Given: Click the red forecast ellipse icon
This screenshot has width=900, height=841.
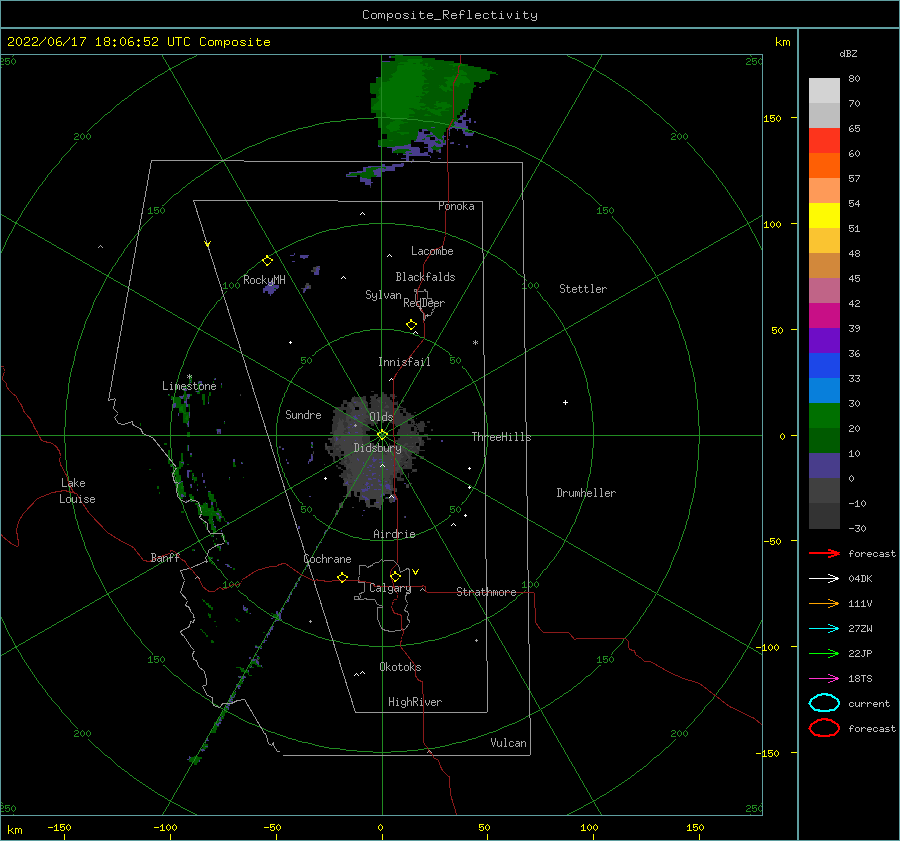Looking at the screenshot, I should [824, 728].
